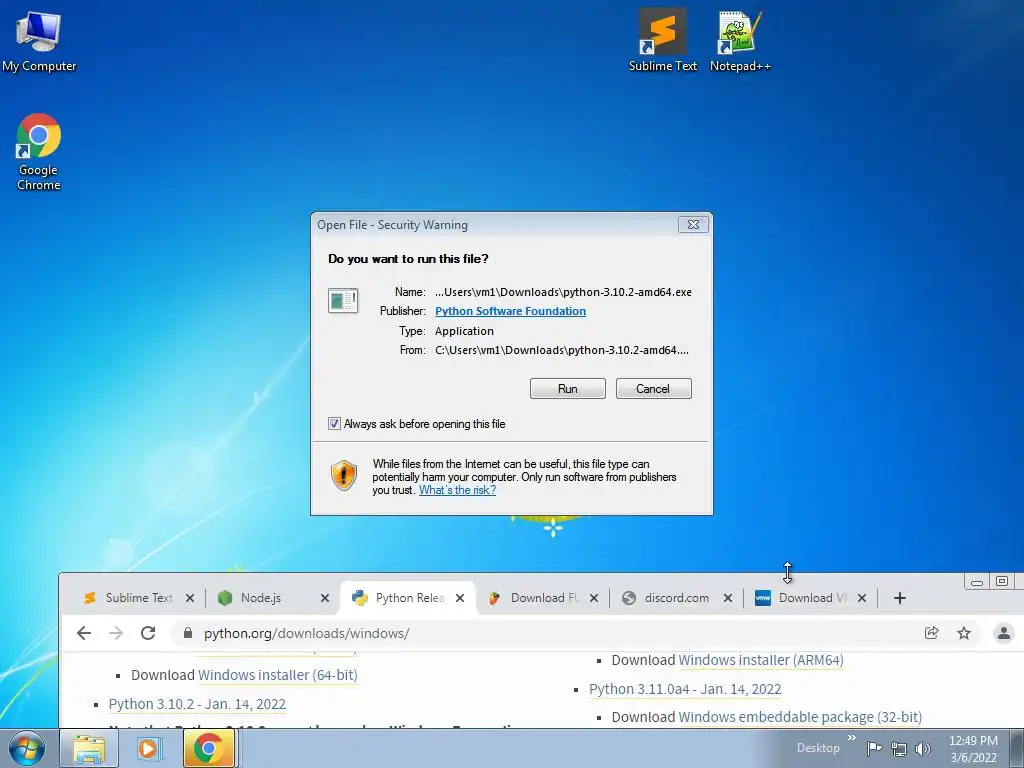Share this page icon in Chrome
The width and height of the screenshot is (1024, 768).
pos(931,633)
